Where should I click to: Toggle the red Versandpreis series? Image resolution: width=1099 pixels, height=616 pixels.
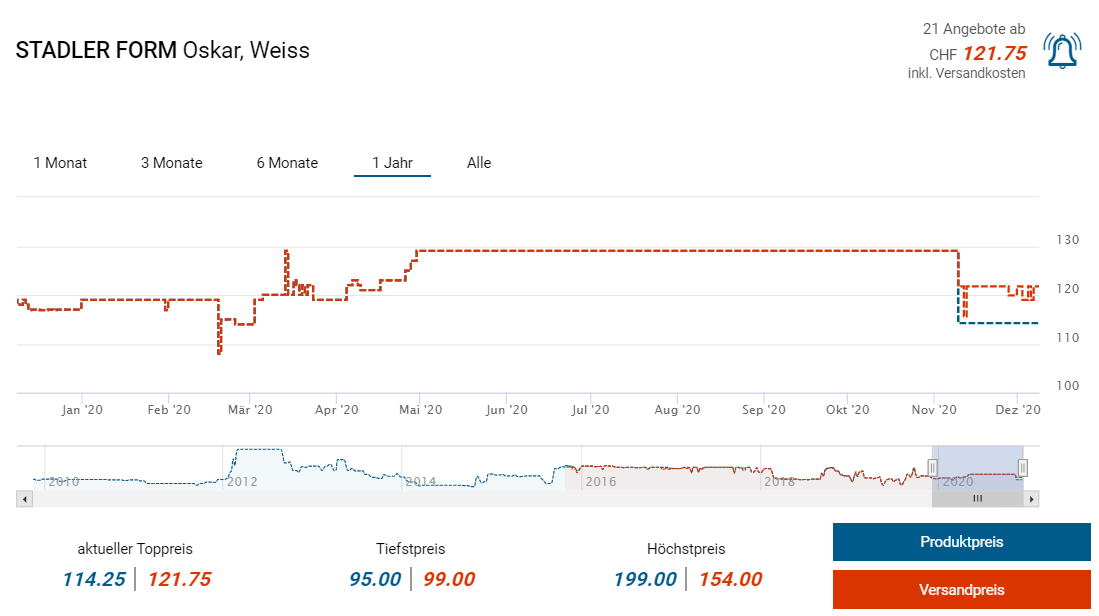961,590
